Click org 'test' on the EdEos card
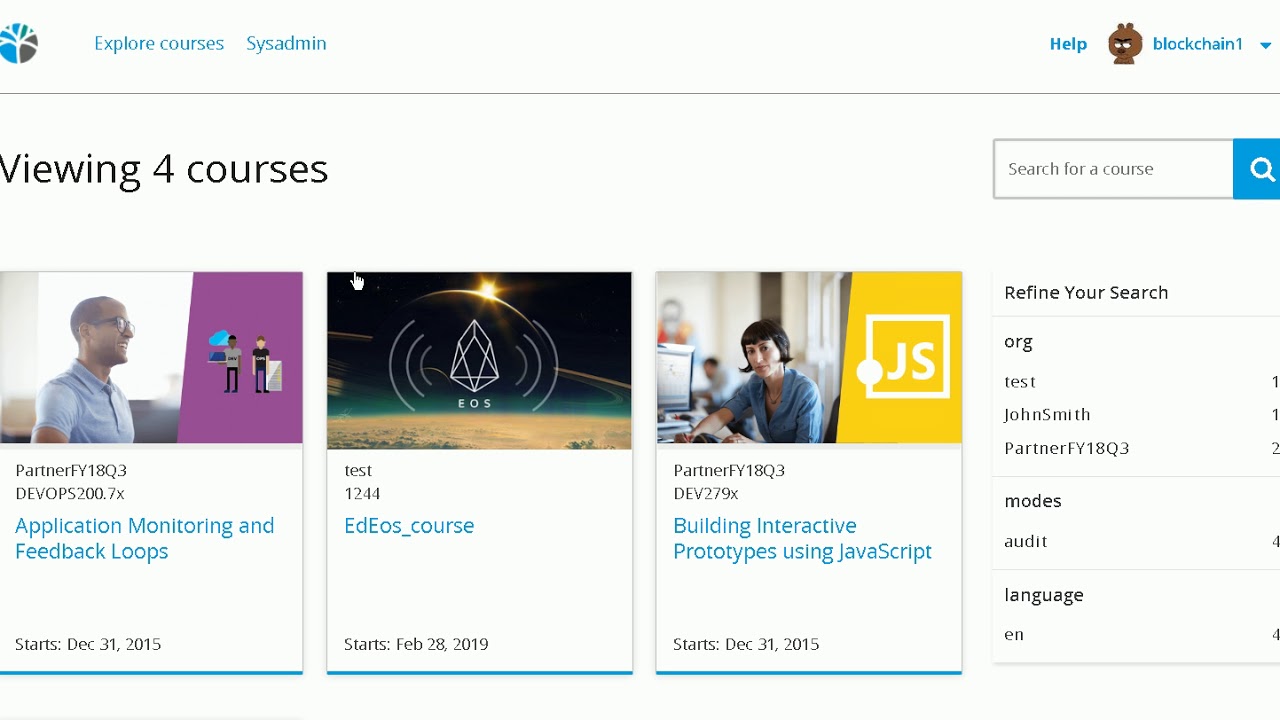Viewport: 1280px width, 720px height. (358, 470)
